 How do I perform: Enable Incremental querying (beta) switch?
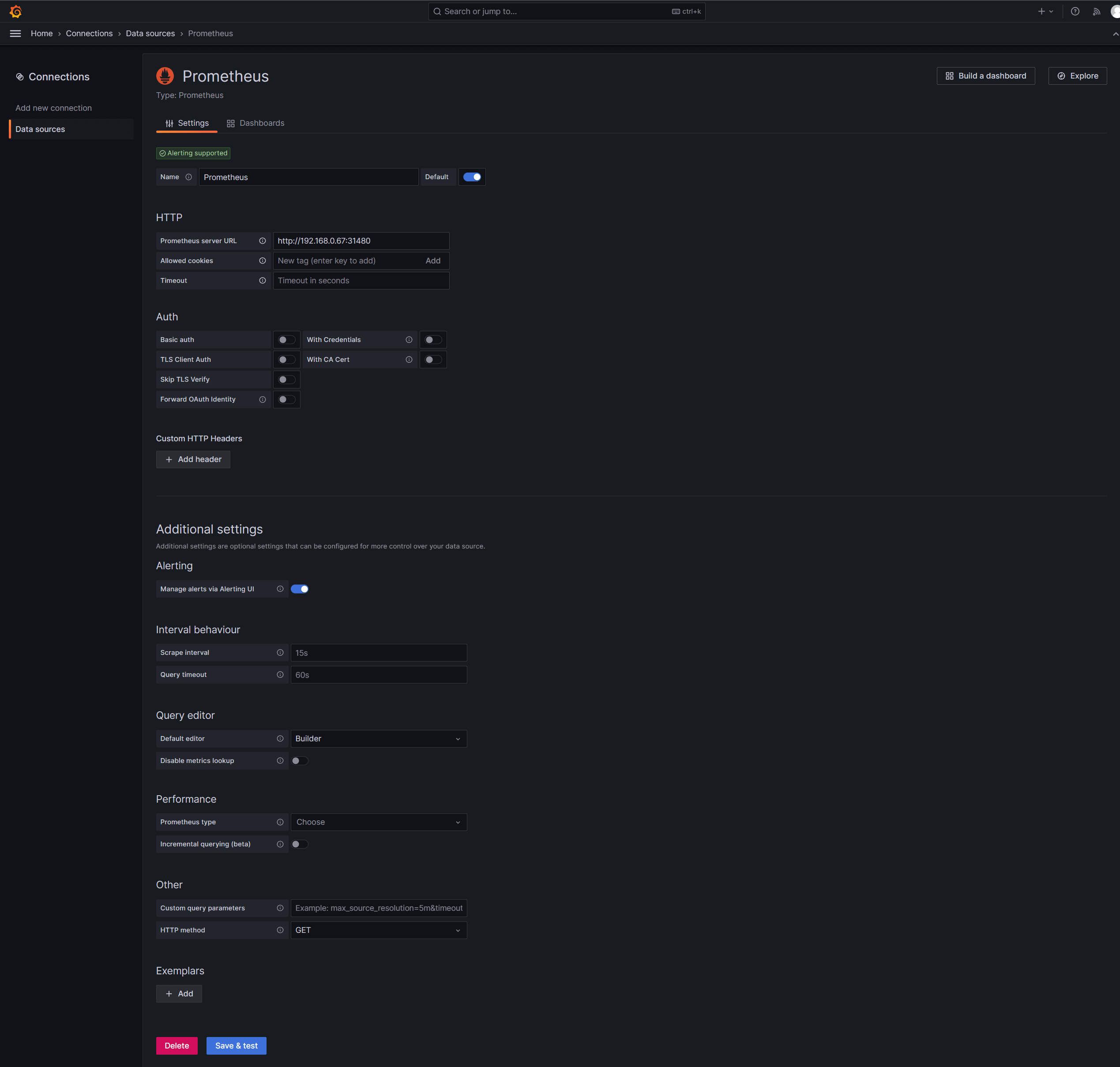click(x=300, y=844)
